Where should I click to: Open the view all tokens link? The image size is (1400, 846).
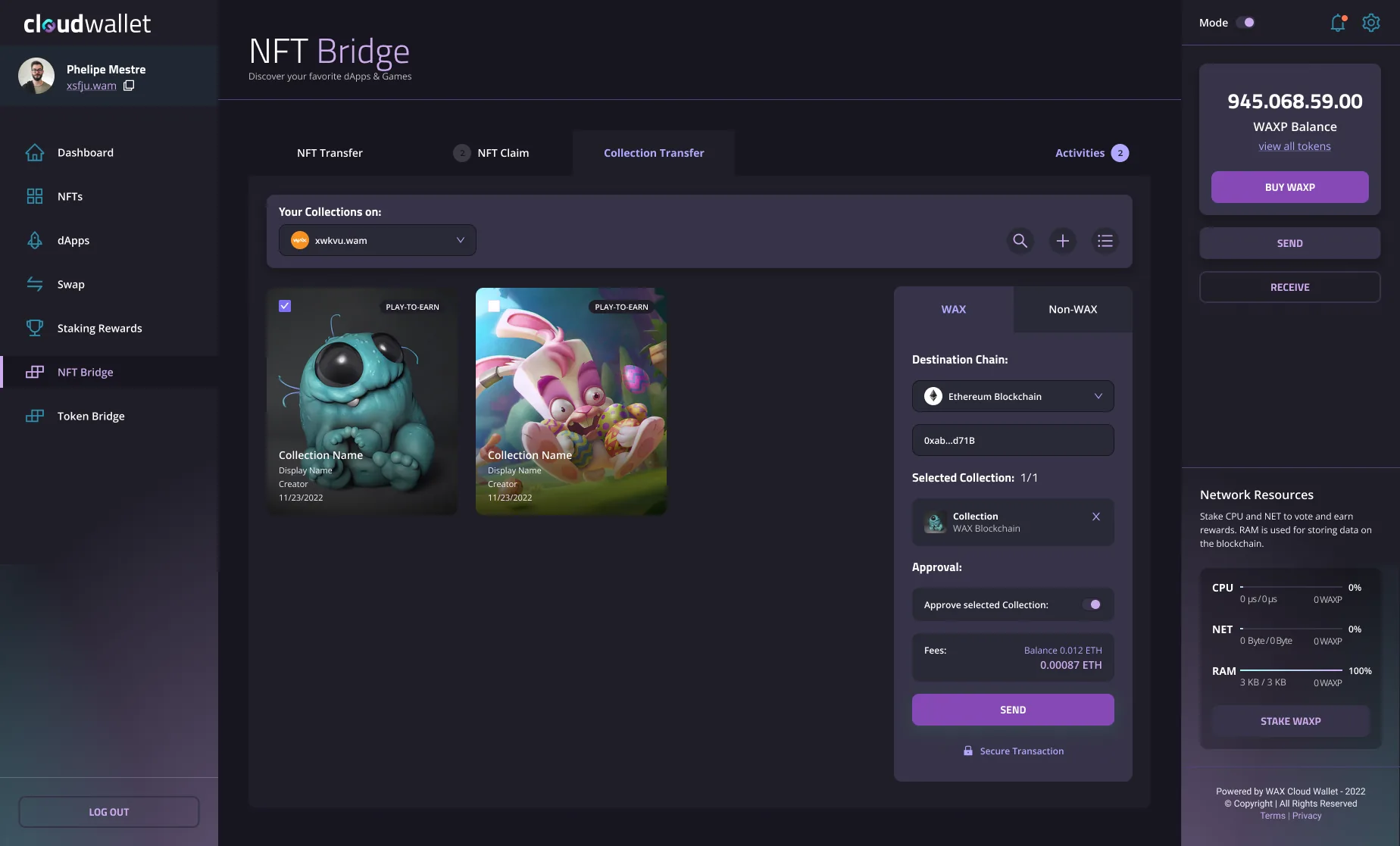tap(1295, 146)
